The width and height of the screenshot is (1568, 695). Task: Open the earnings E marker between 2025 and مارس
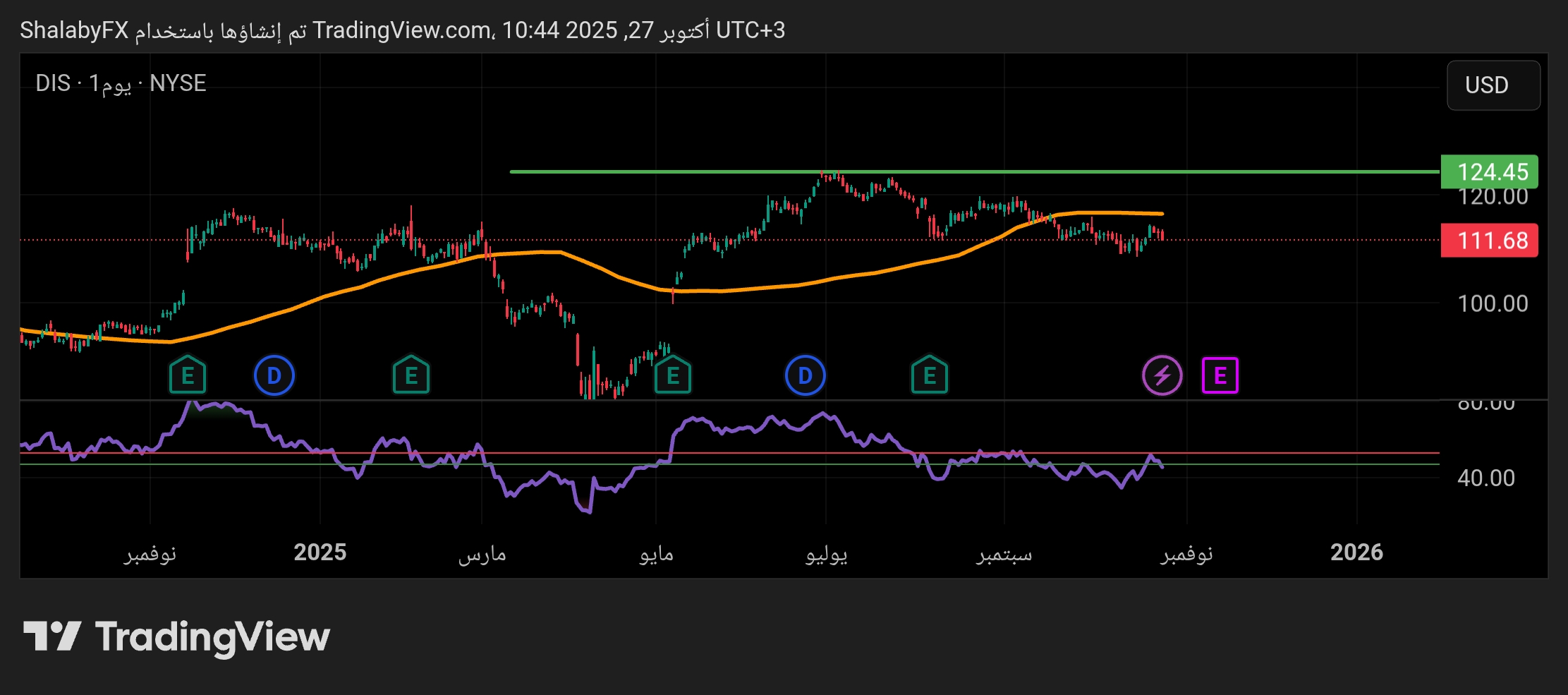click(411, 375)
